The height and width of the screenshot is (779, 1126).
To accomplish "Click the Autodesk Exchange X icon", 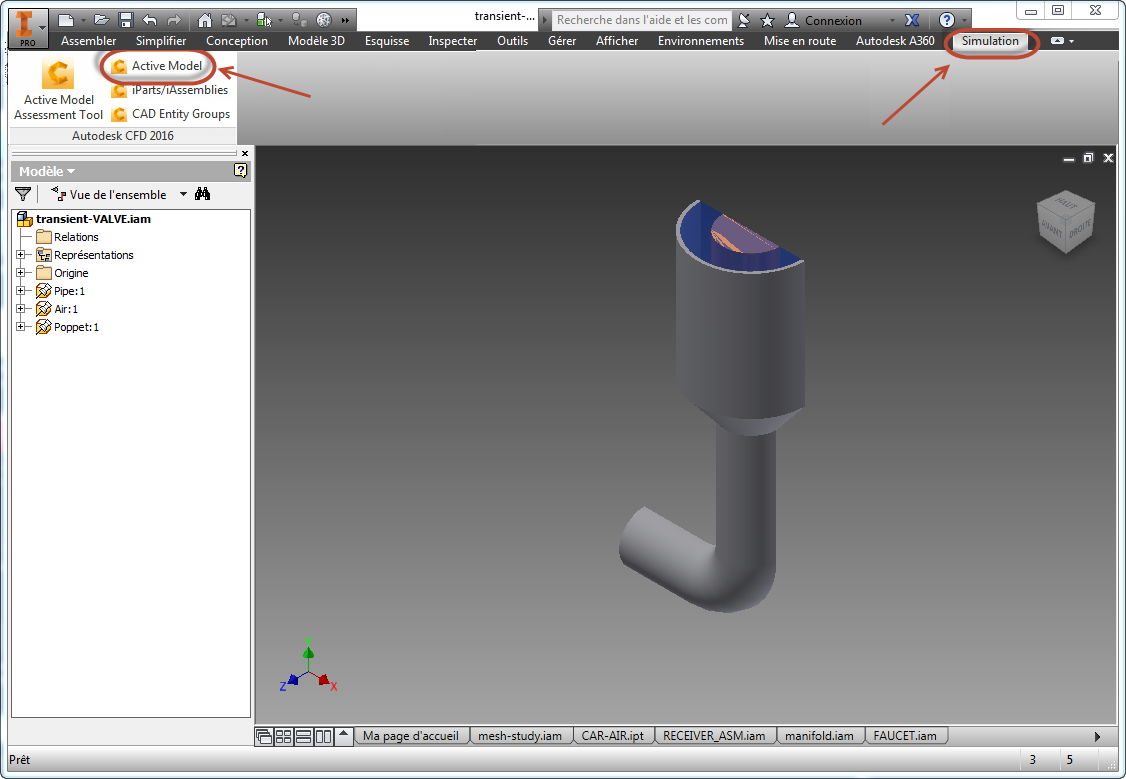I will coord(912,20).
